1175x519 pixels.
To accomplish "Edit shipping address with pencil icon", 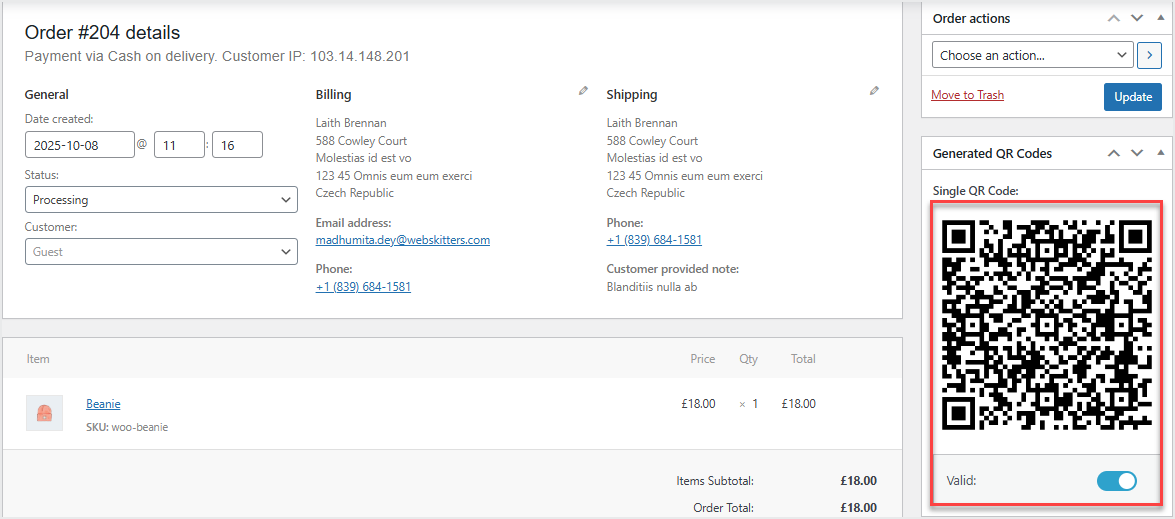I will point(874,91).
